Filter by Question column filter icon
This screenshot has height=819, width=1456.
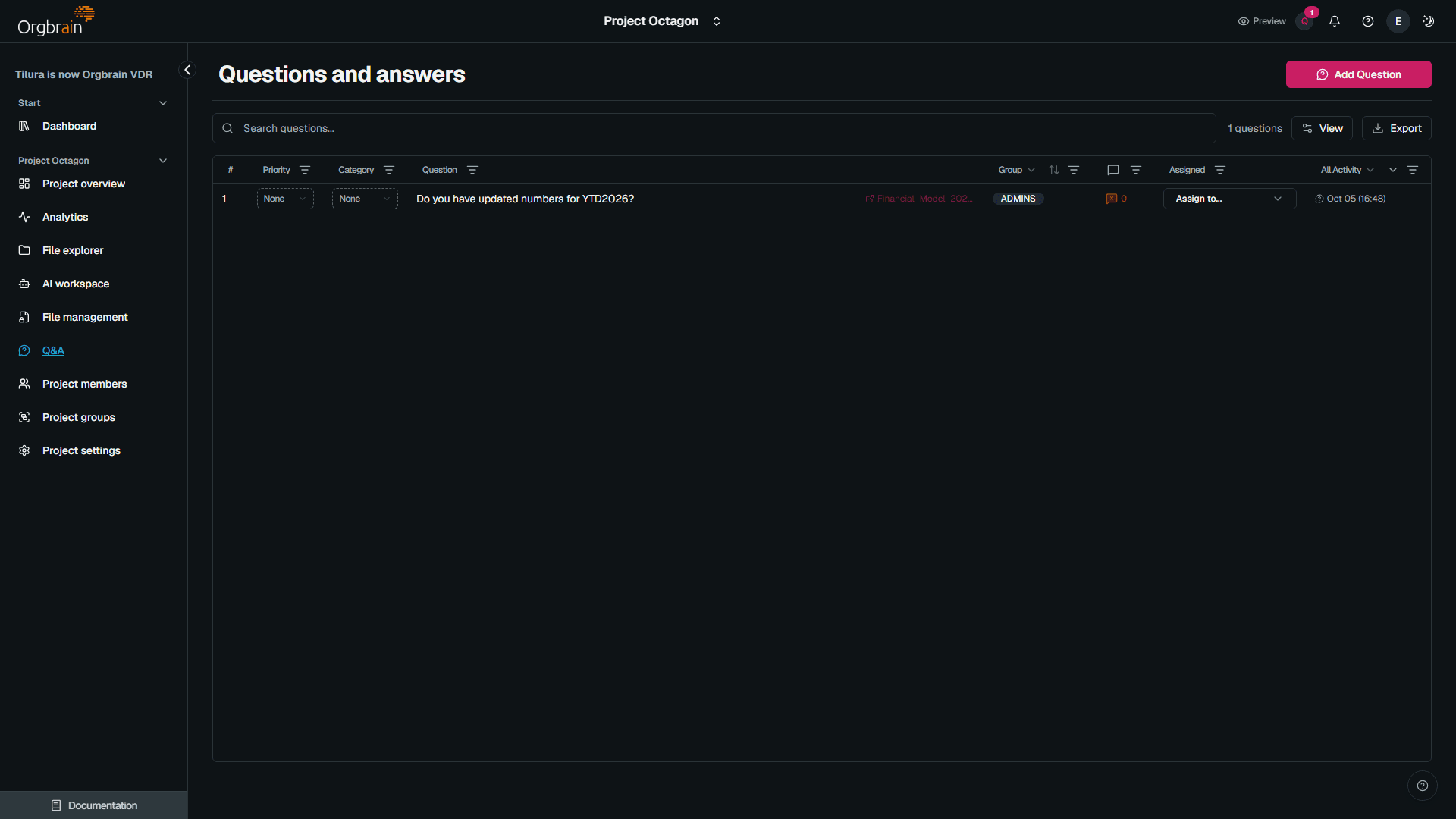pyautogui.click(x=472, y=170)
